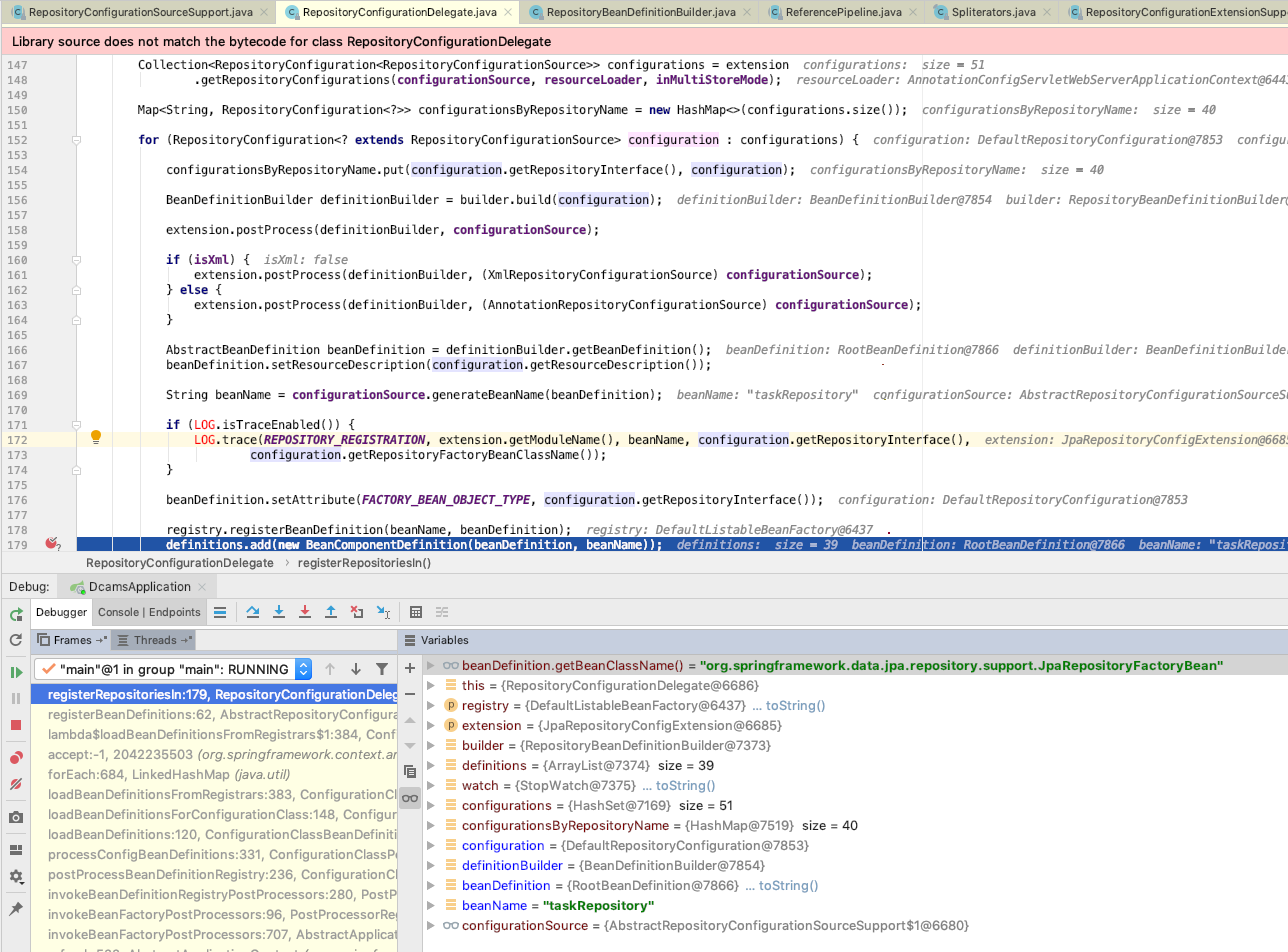1288x952 pixels.
Task: Toggle the breakpoint on line 179
Action: click(52, 541)
